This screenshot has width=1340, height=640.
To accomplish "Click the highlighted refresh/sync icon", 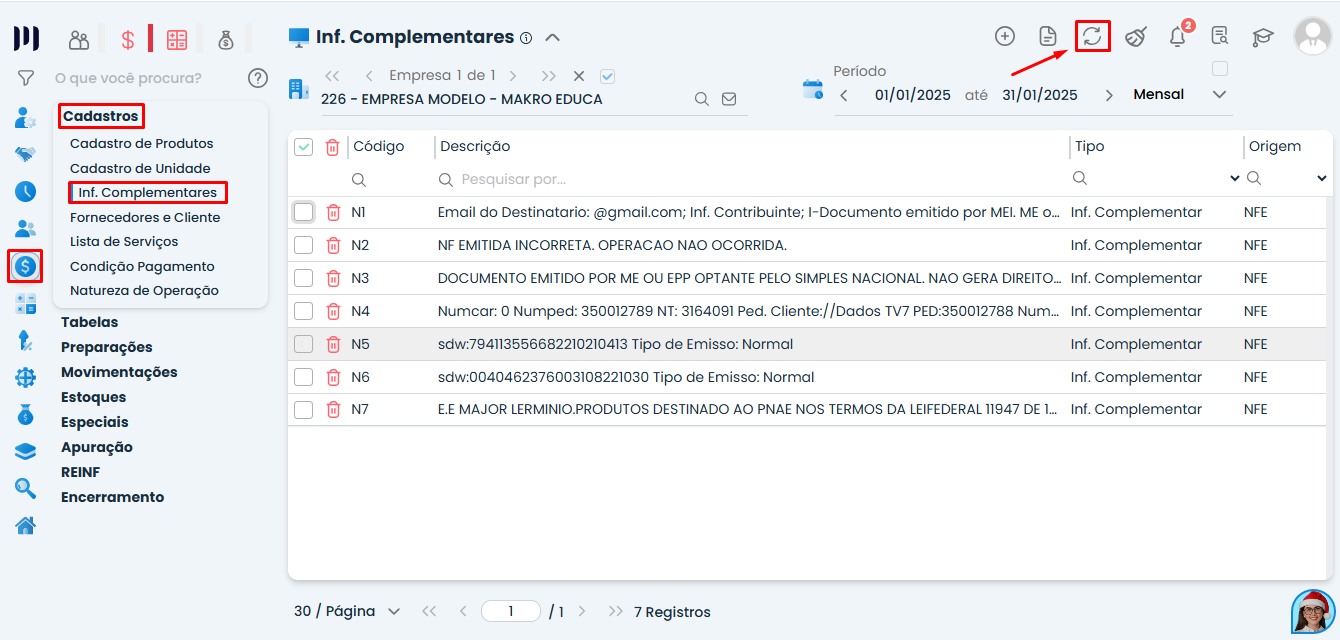I will click(x=1092, y=35).
